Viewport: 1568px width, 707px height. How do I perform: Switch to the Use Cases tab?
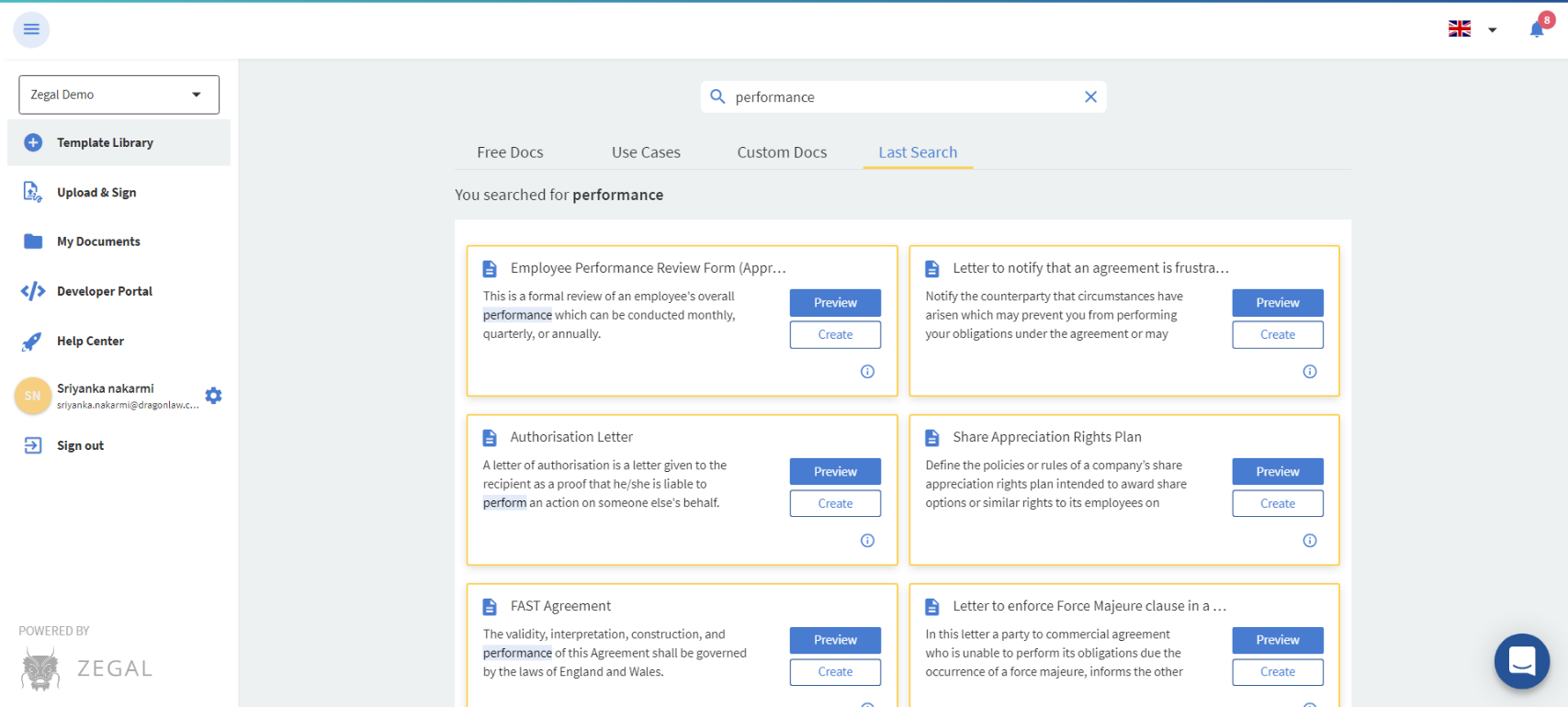(646, 152)
